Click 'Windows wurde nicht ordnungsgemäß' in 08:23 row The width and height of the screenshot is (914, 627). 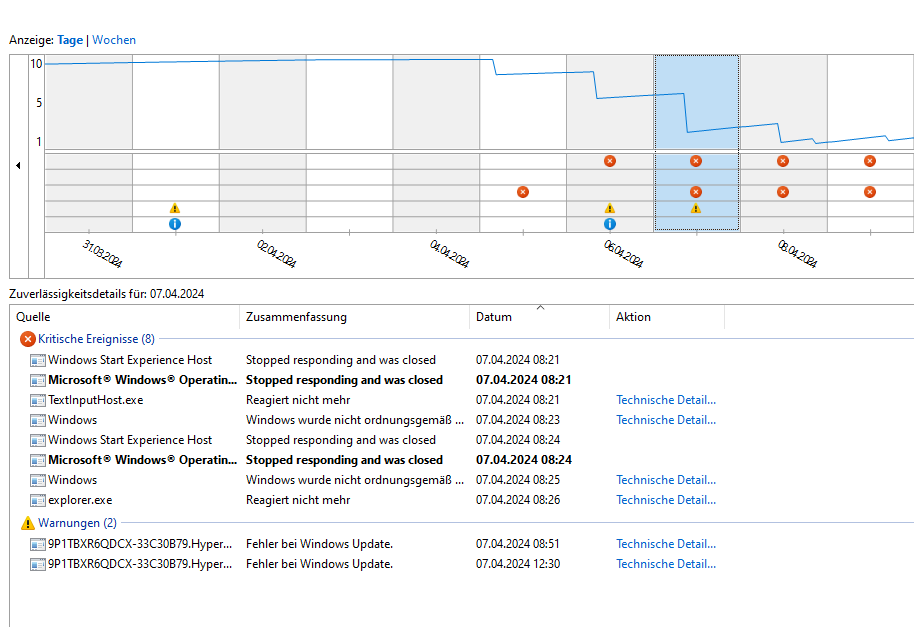(355, 420)
